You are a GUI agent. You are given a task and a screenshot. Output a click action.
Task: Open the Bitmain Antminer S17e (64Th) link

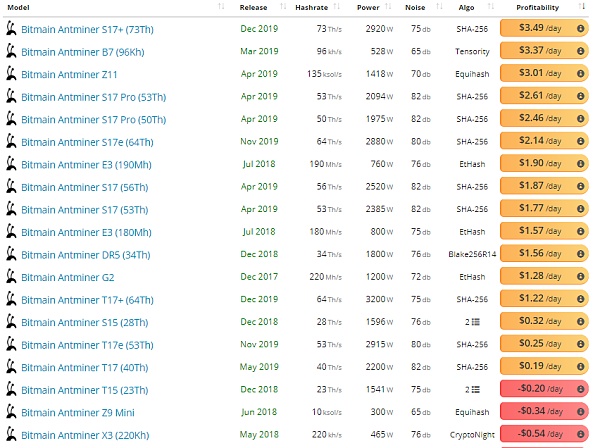coord(87,142)
